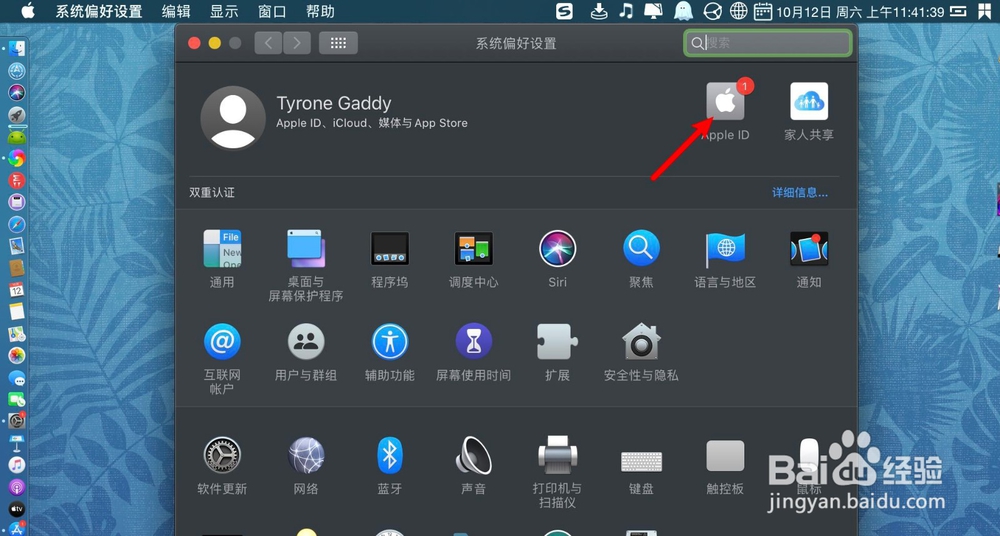Go back with the left arrow button
Viewport: 1000px width, 536px height.
[x=268, y=43]
